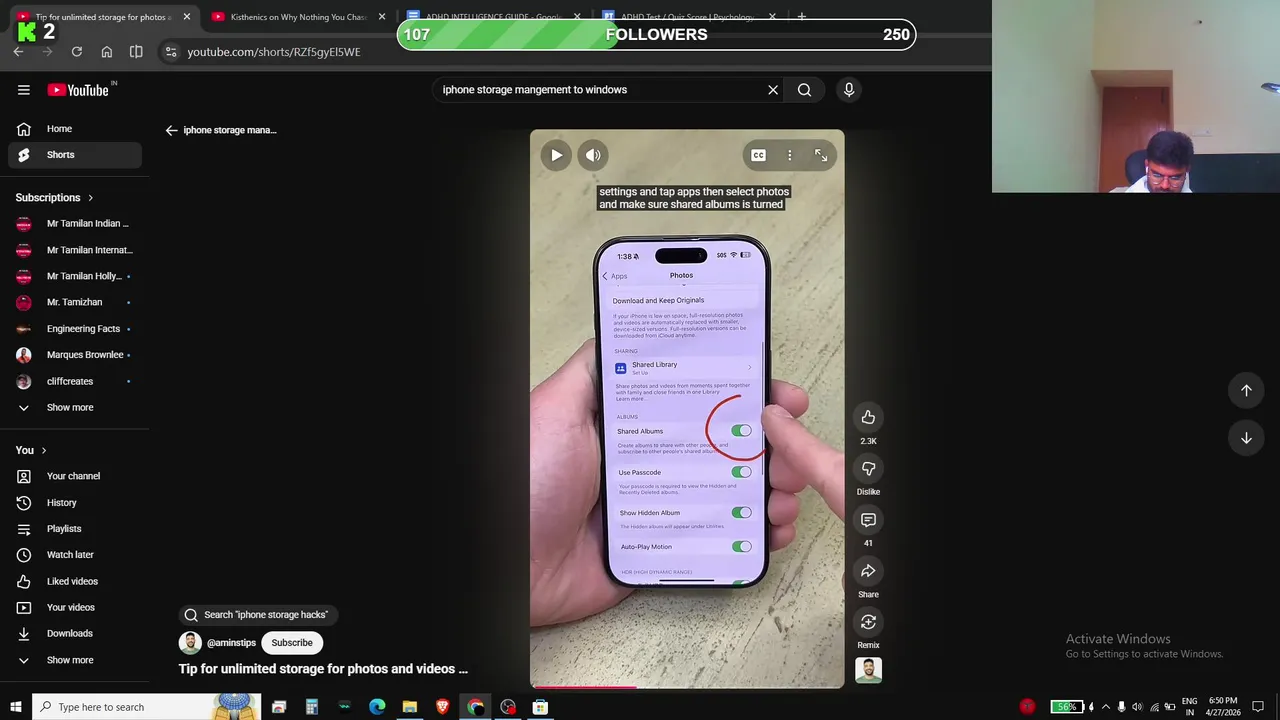Expand the Short to fullscreen
The height and width of the screenshot is (720, 1280).
[x=821, y=155]
